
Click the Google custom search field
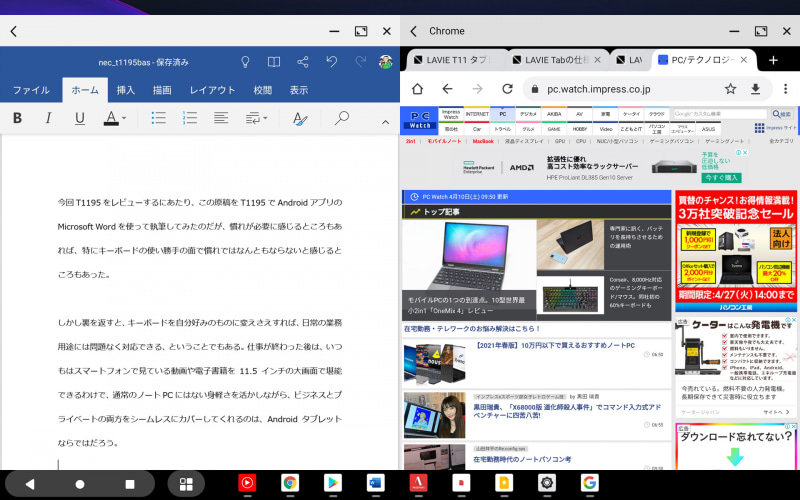pyautogui.click(x=720, y=114)
